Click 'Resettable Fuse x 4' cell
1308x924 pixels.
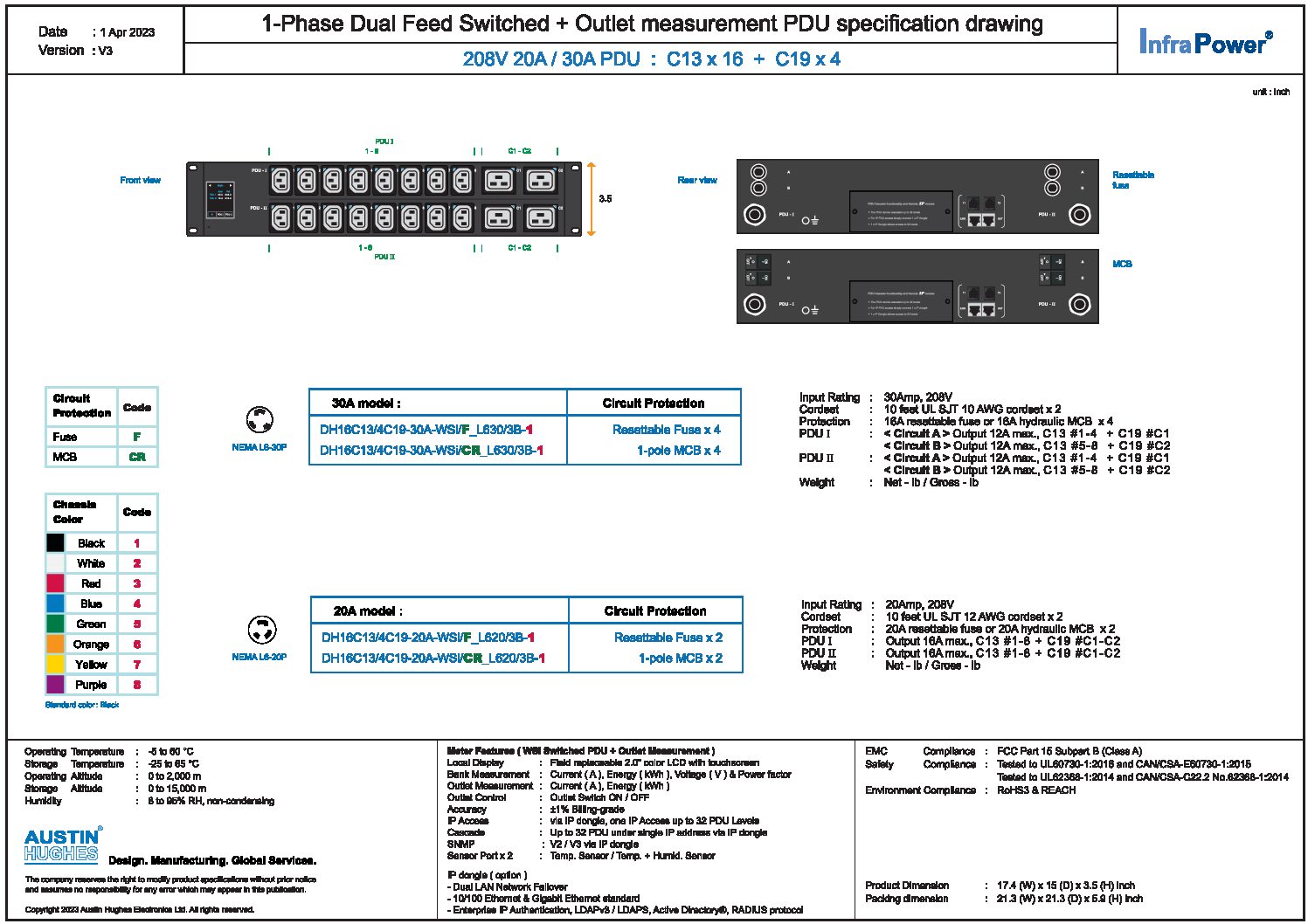coord(667,430)
